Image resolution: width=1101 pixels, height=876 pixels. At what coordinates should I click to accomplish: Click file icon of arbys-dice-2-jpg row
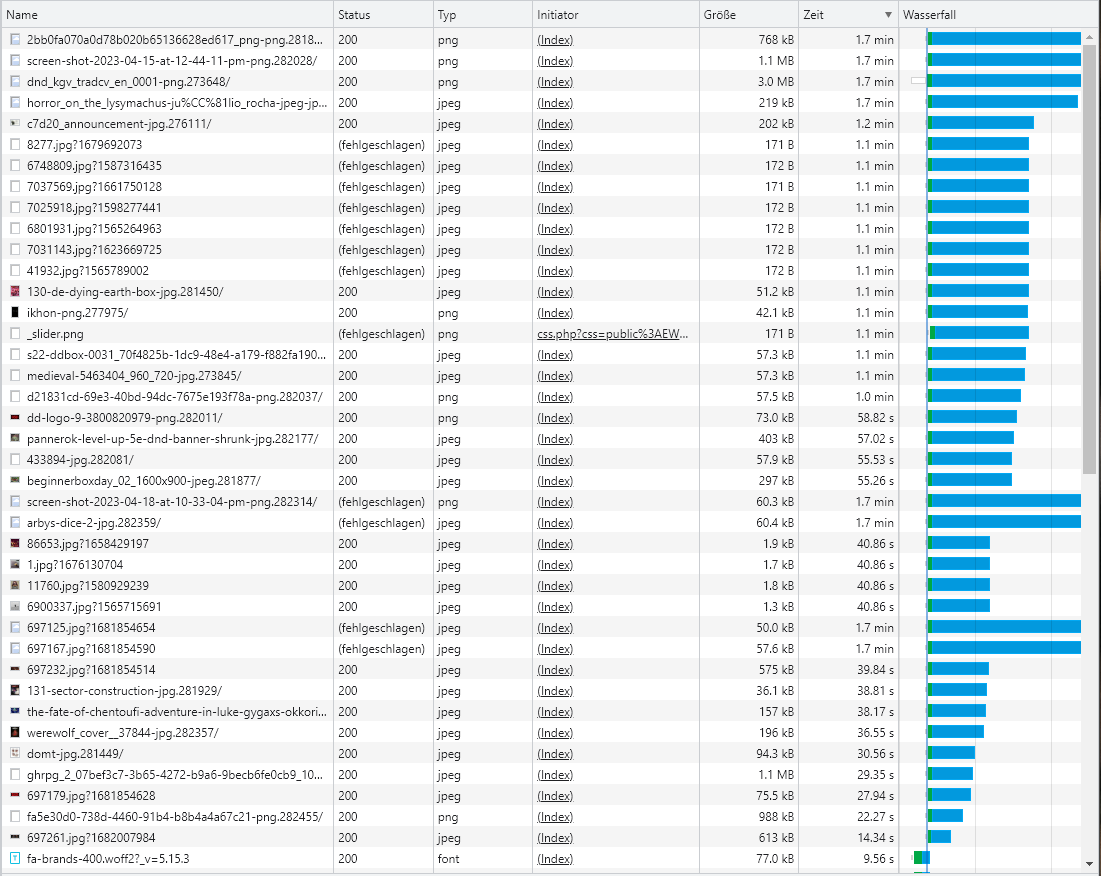[x=15, y=523]
